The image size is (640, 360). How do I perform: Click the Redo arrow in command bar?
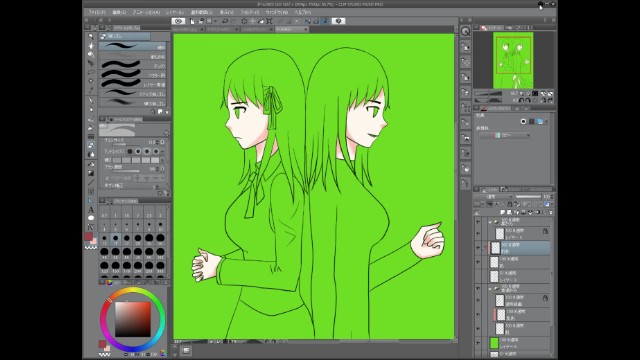[x=233, y=21]
